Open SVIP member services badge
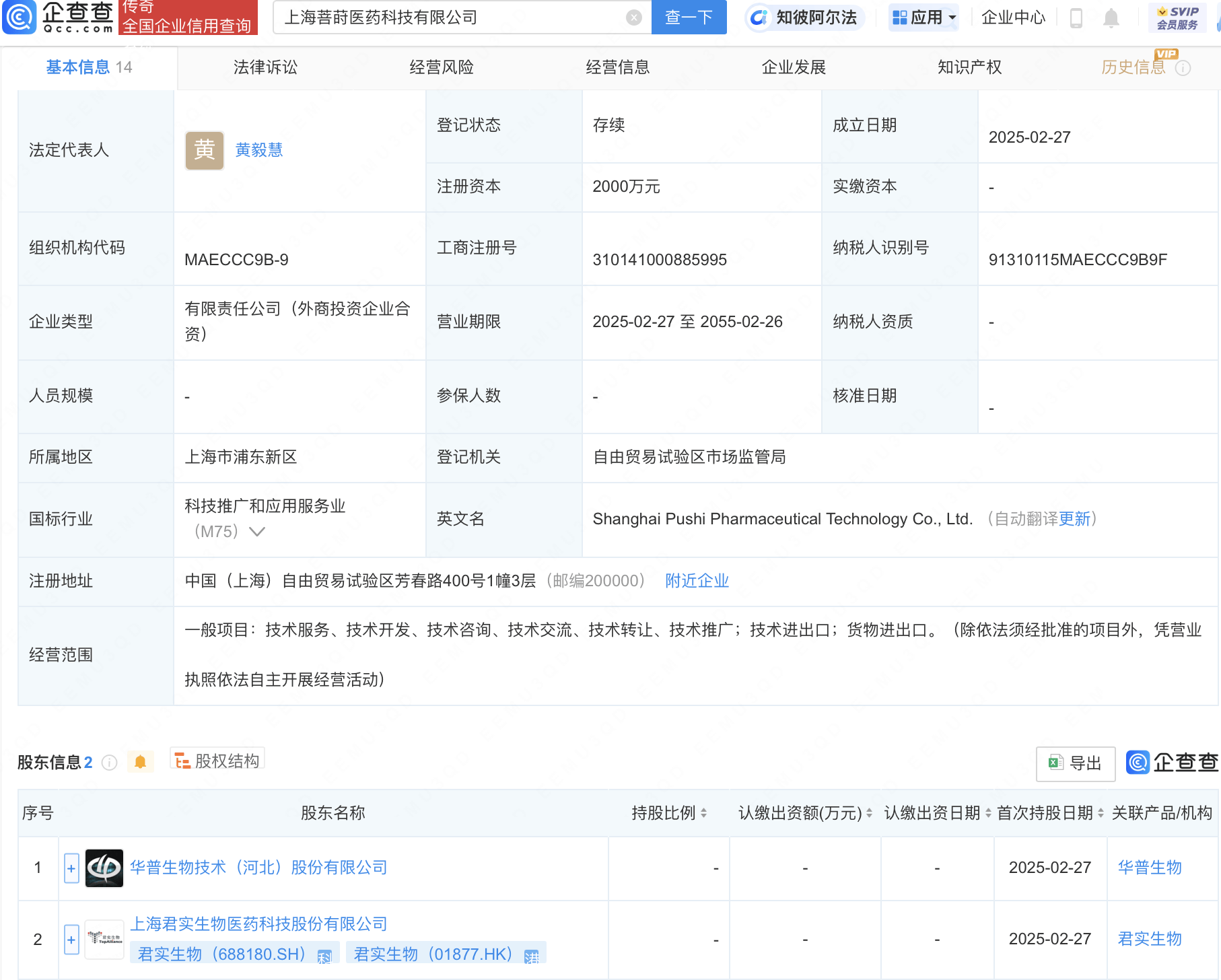Screen dimensions: 1221x980 click(x=1177, y=18)
